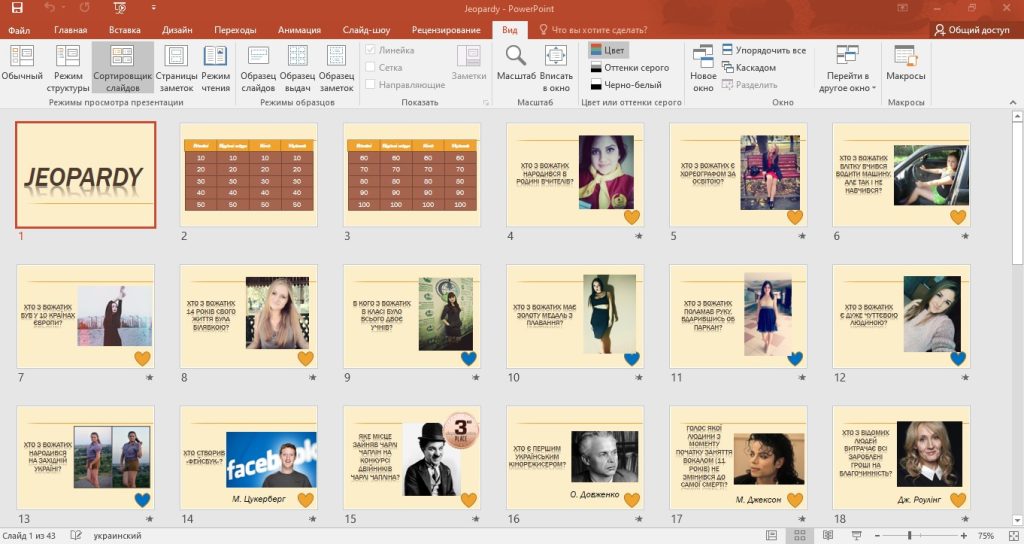
Task: Click the animation star under slide 9
Action: 475,377
